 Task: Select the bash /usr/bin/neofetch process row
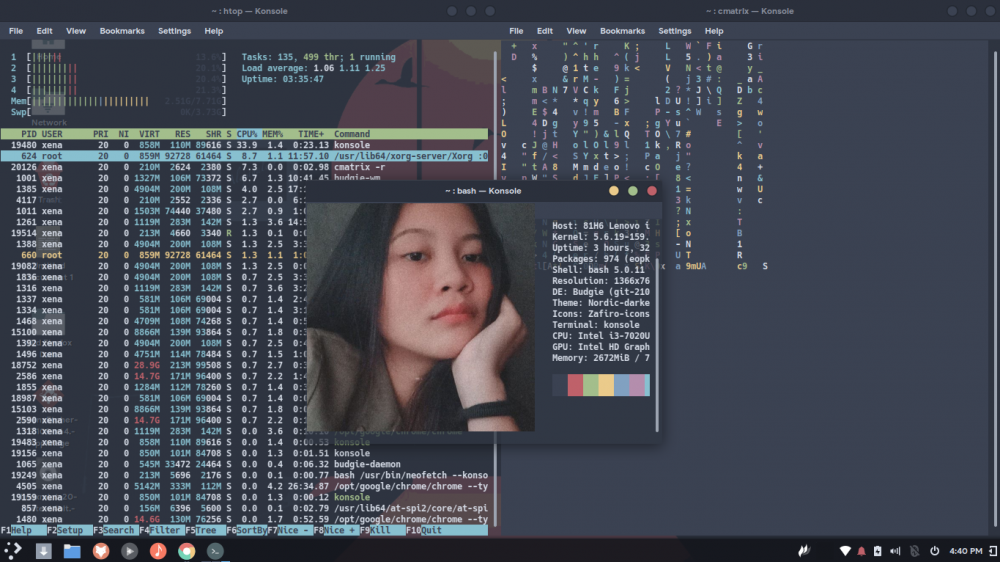point(244,475)
